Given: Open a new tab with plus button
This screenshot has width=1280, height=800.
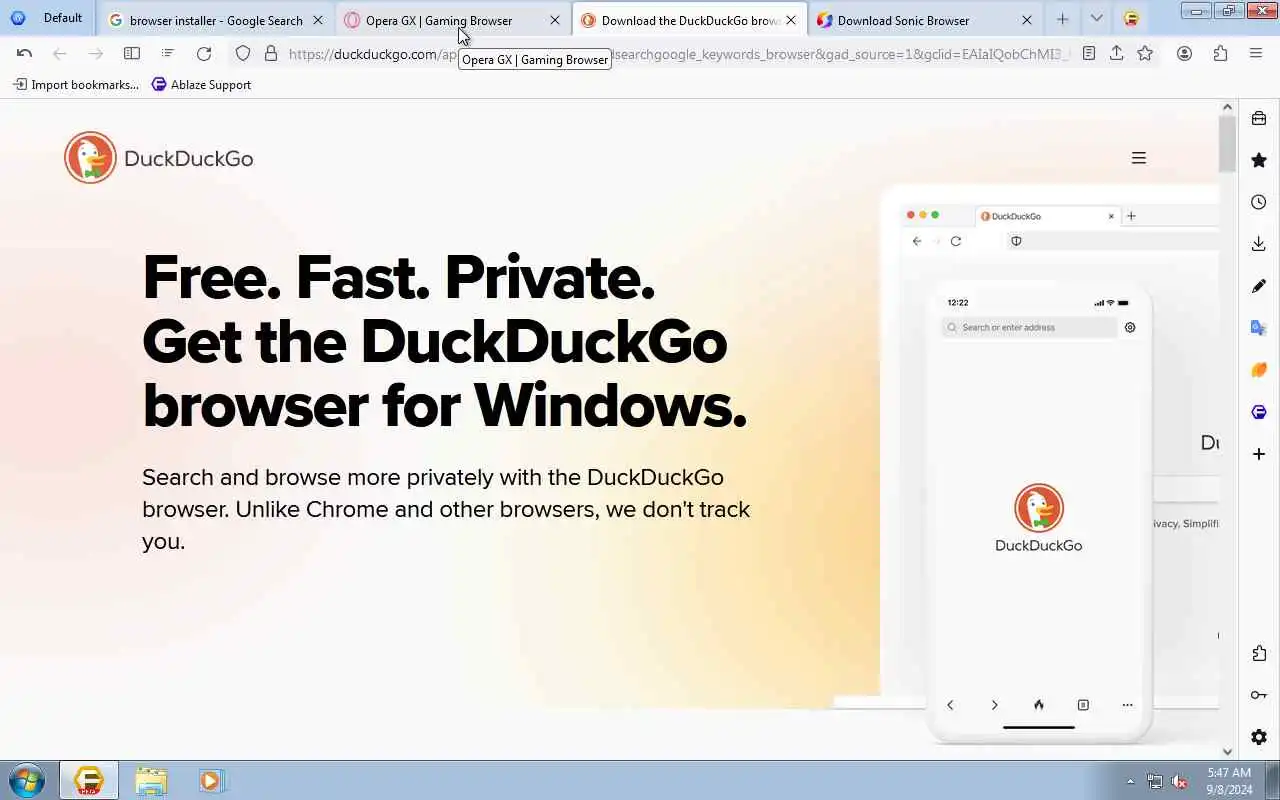Looking at the screenshot, I should (1063, 19).
